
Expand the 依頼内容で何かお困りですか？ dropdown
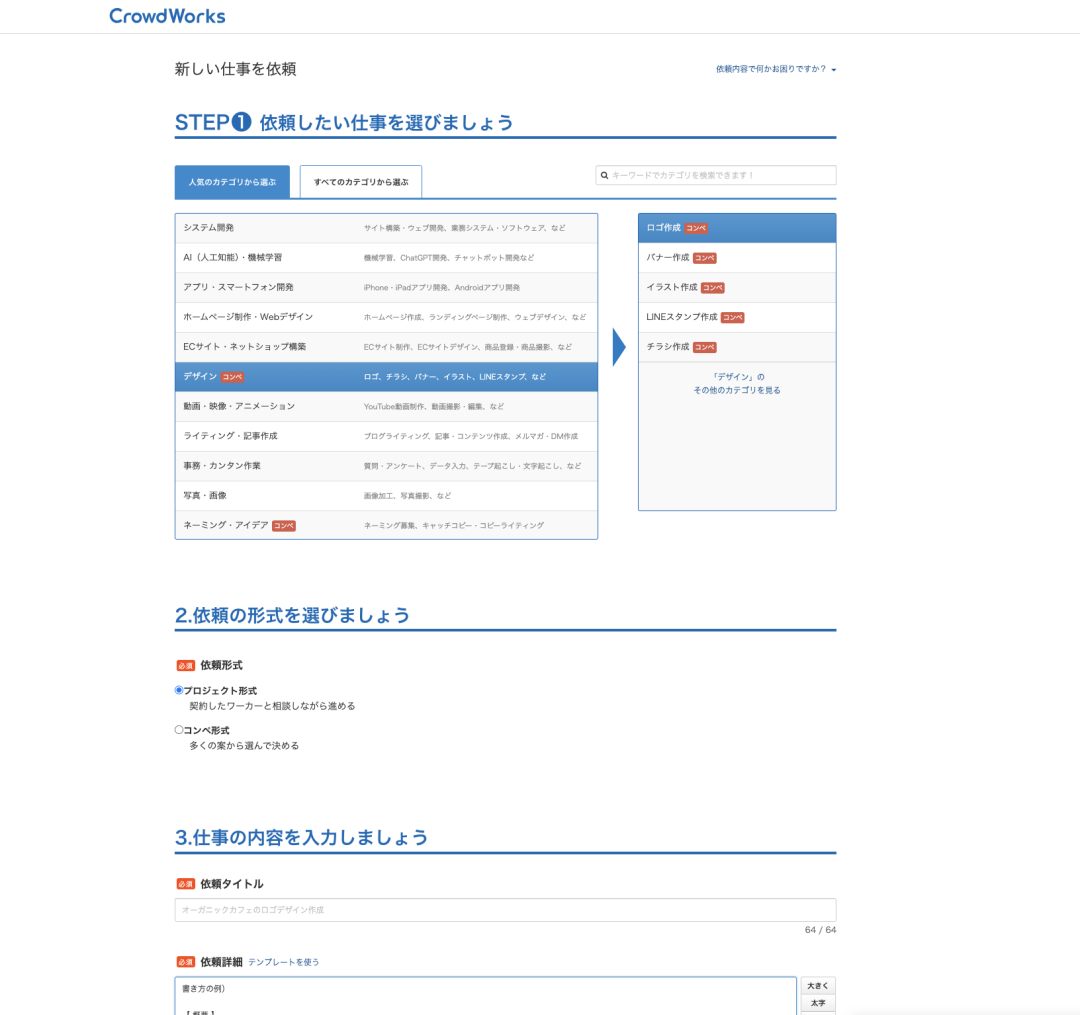[775, 69]
